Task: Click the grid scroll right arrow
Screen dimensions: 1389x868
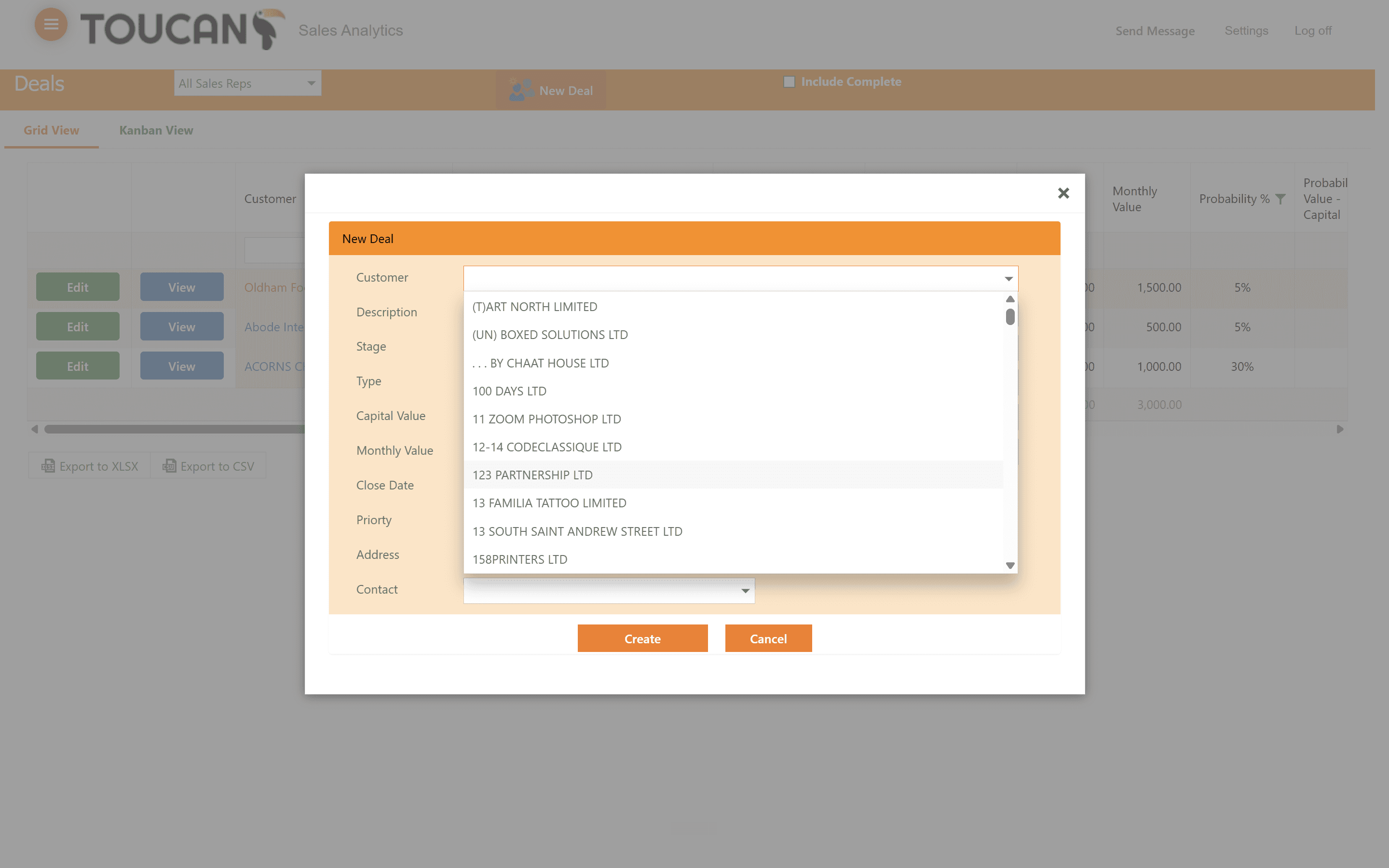Action: (x=1340, y=429)
